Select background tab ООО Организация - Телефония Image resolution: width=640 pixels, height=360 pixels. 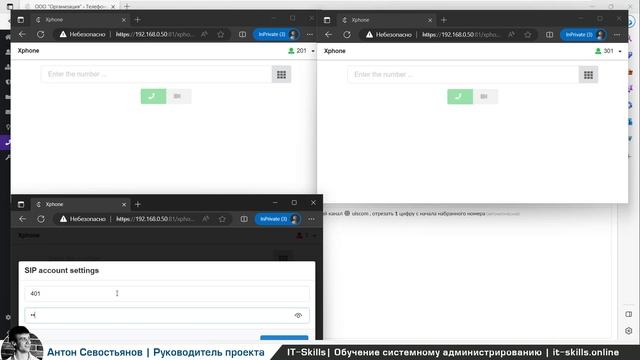[69, 6]
